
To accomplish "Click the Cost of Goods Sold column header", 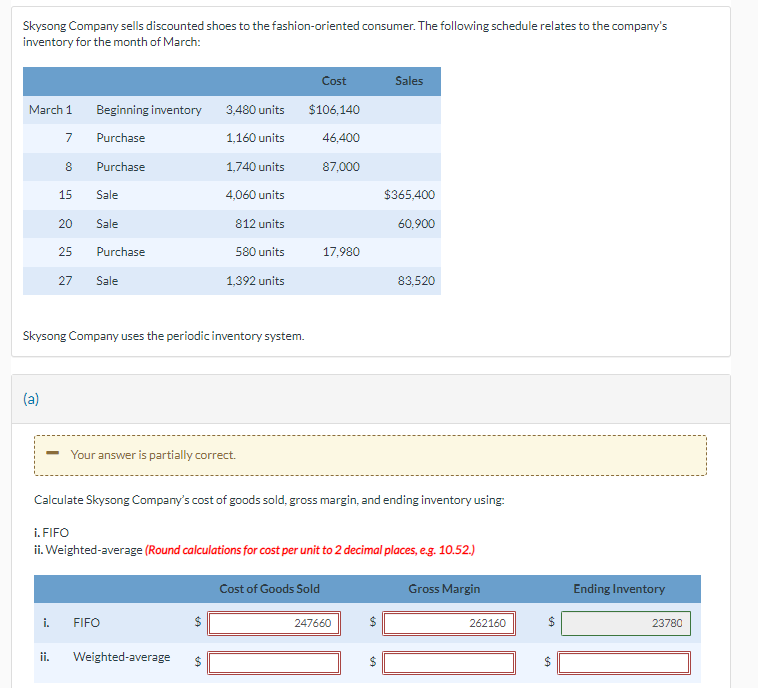I will point(270,589).
